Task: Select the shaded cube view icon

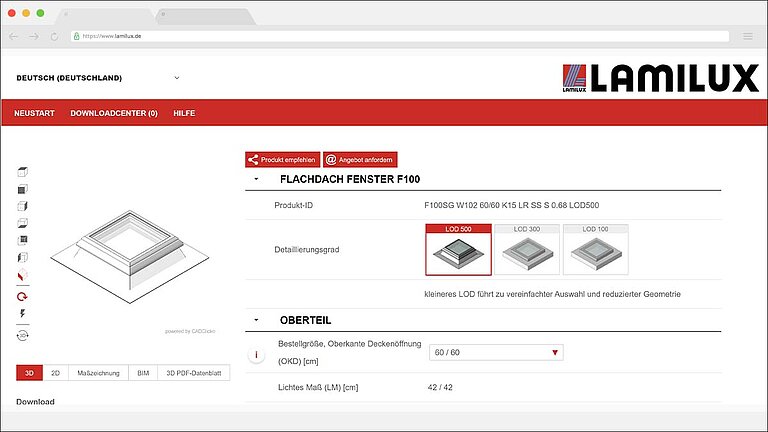Action: (23, 189)
